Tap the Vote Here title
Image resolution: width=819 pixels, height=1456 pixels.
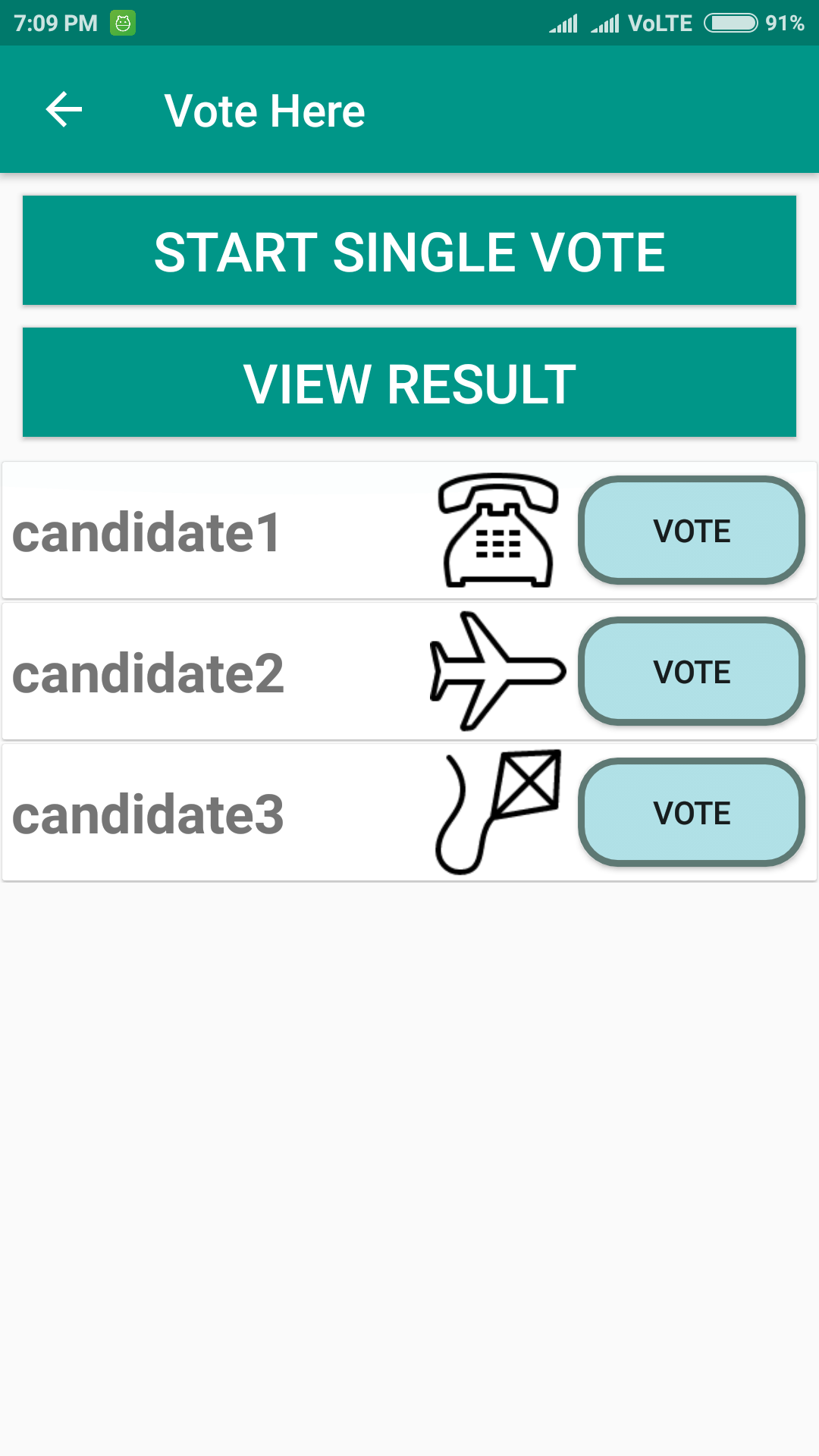click(265, 111)
